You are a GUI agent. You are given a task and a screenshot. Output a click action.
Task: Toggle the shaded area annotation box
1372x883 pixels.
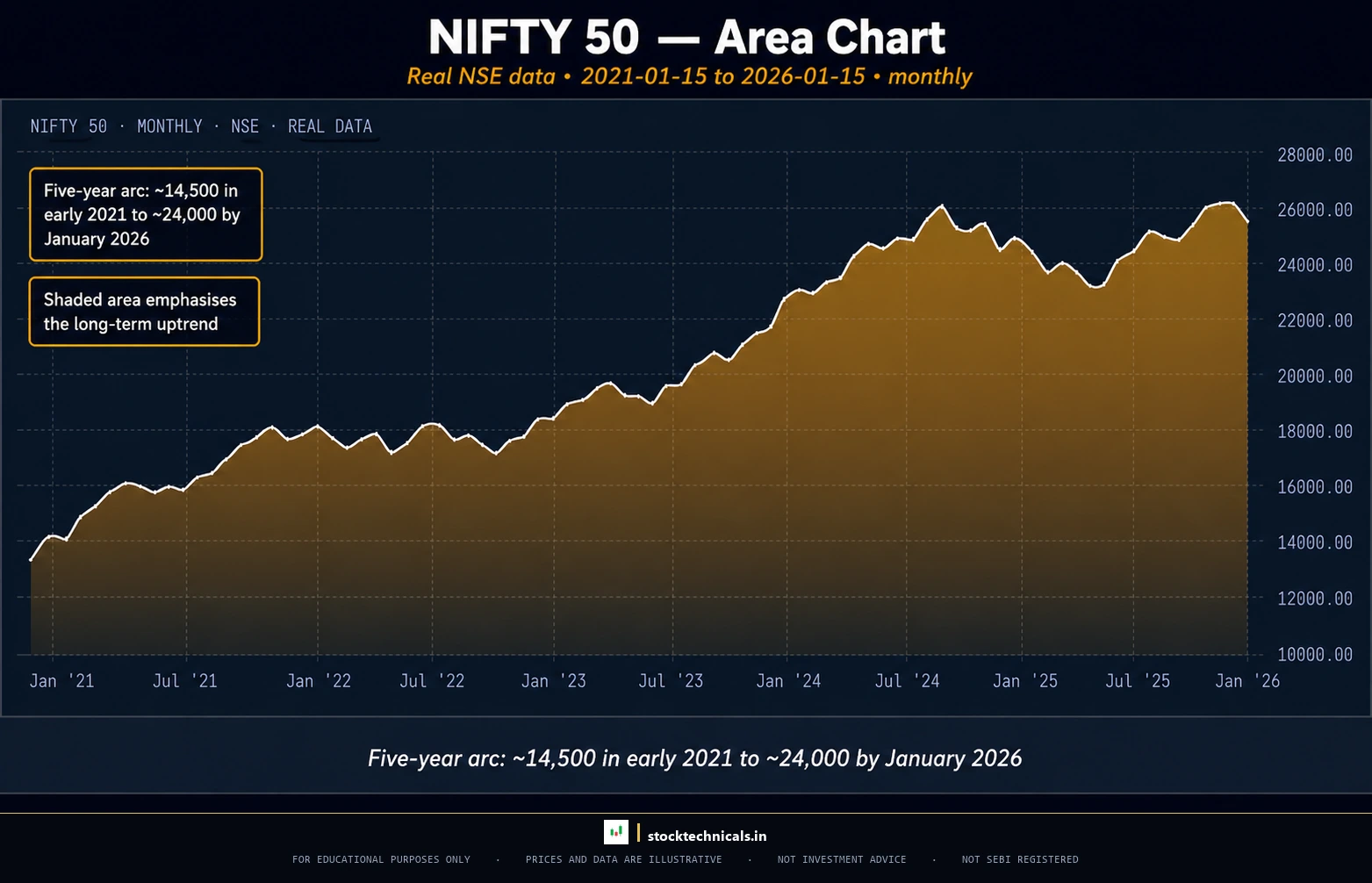point(144,312)
